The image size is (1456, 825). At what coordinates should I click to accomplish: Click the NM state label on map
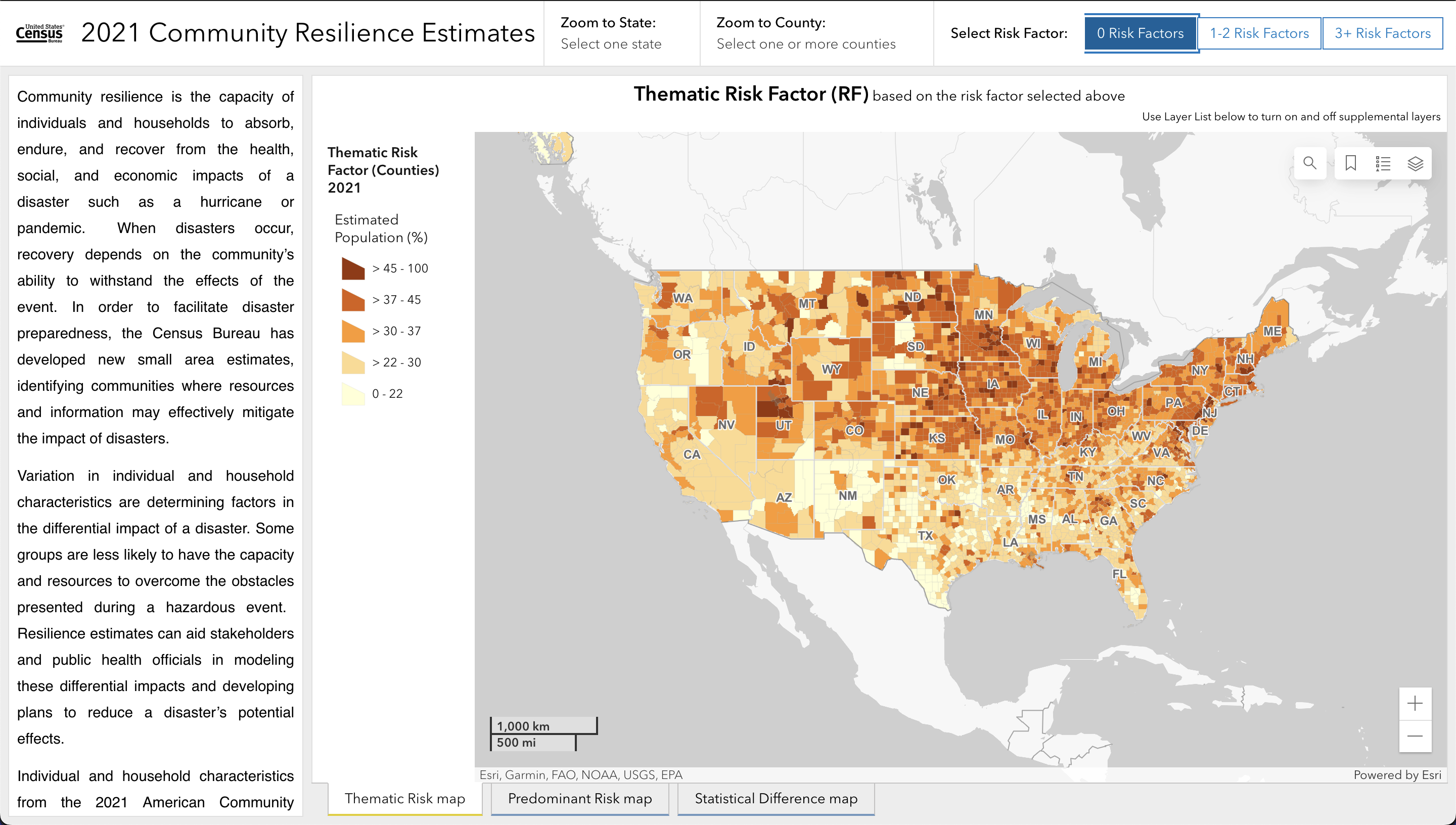847,496
